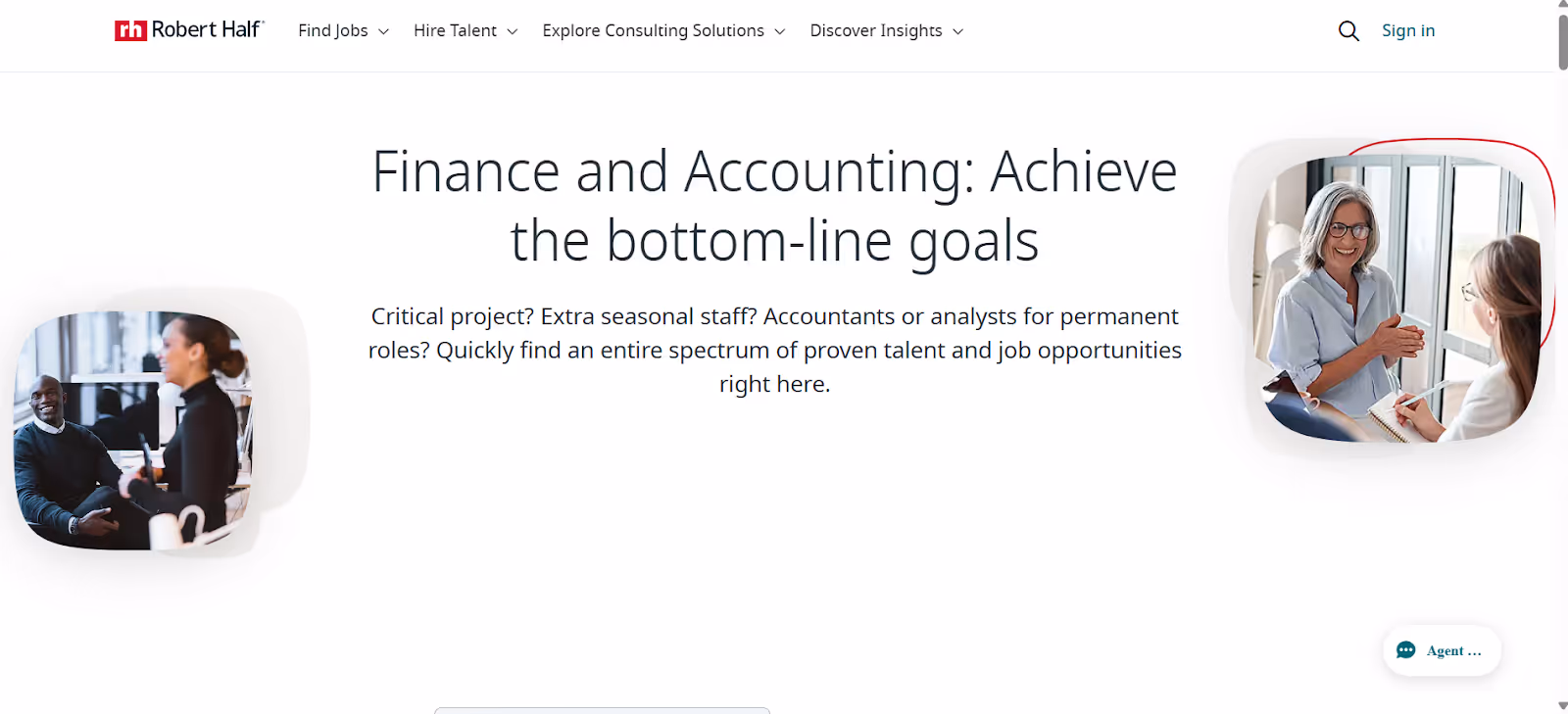Open the Agent chat button label
1568x714 pixels.
click(1454, 650)
